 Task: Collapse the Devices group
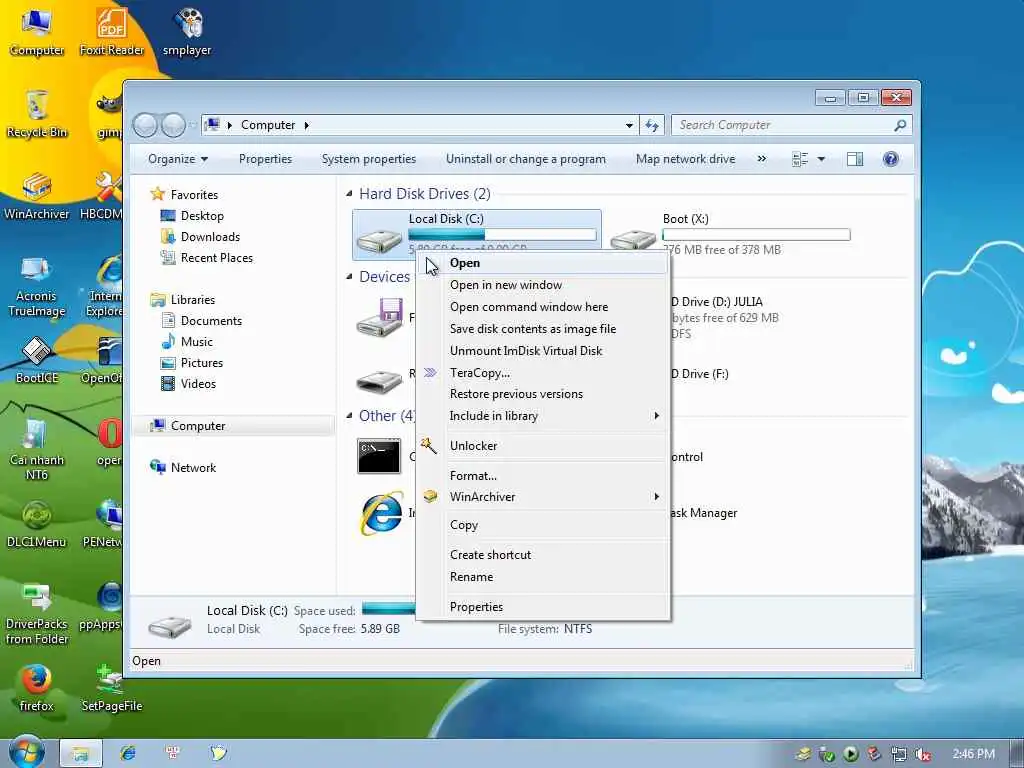click(349, 276)
